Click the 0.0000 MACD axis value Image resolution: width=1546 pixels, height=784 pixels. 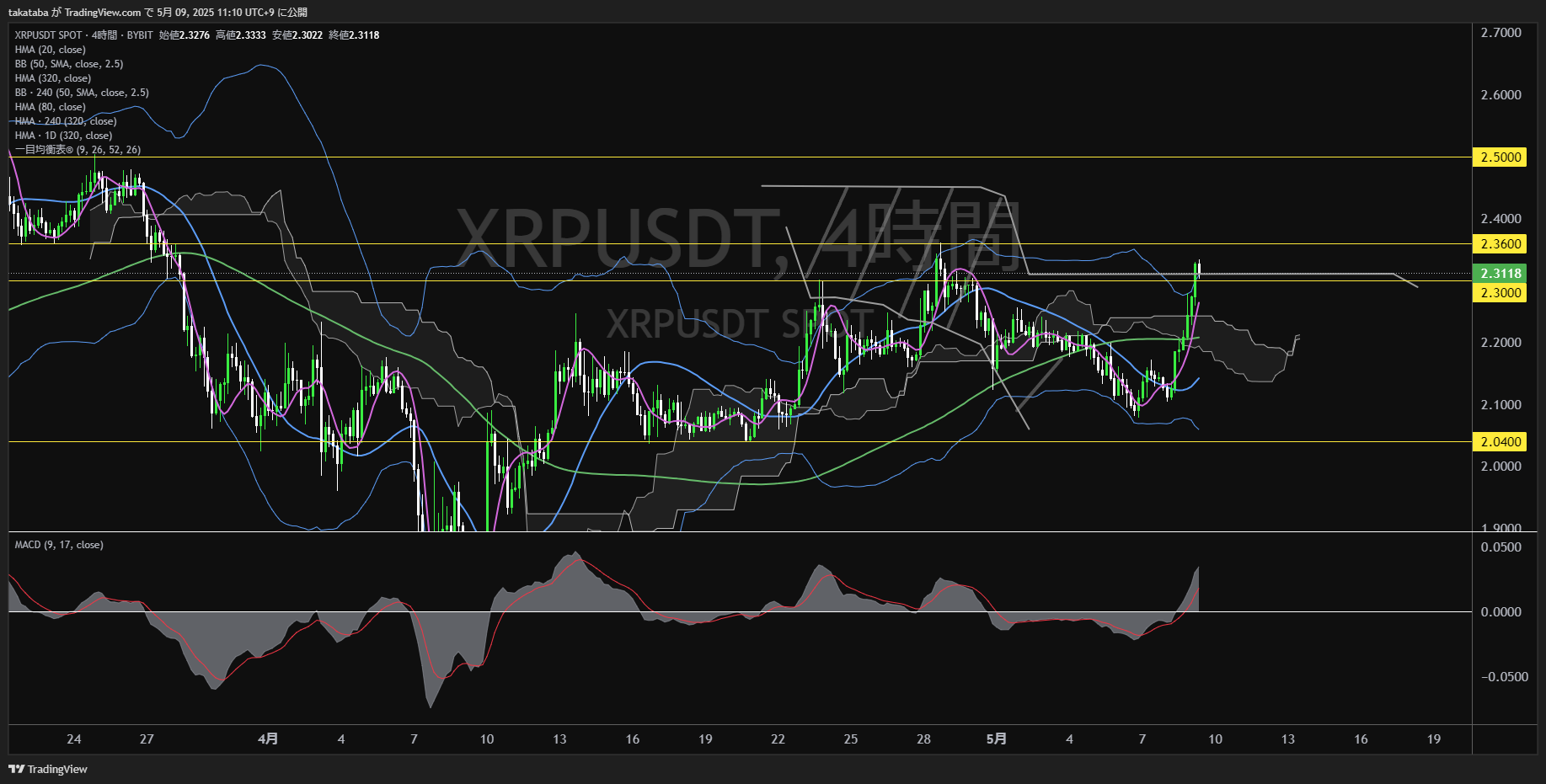1501,612
